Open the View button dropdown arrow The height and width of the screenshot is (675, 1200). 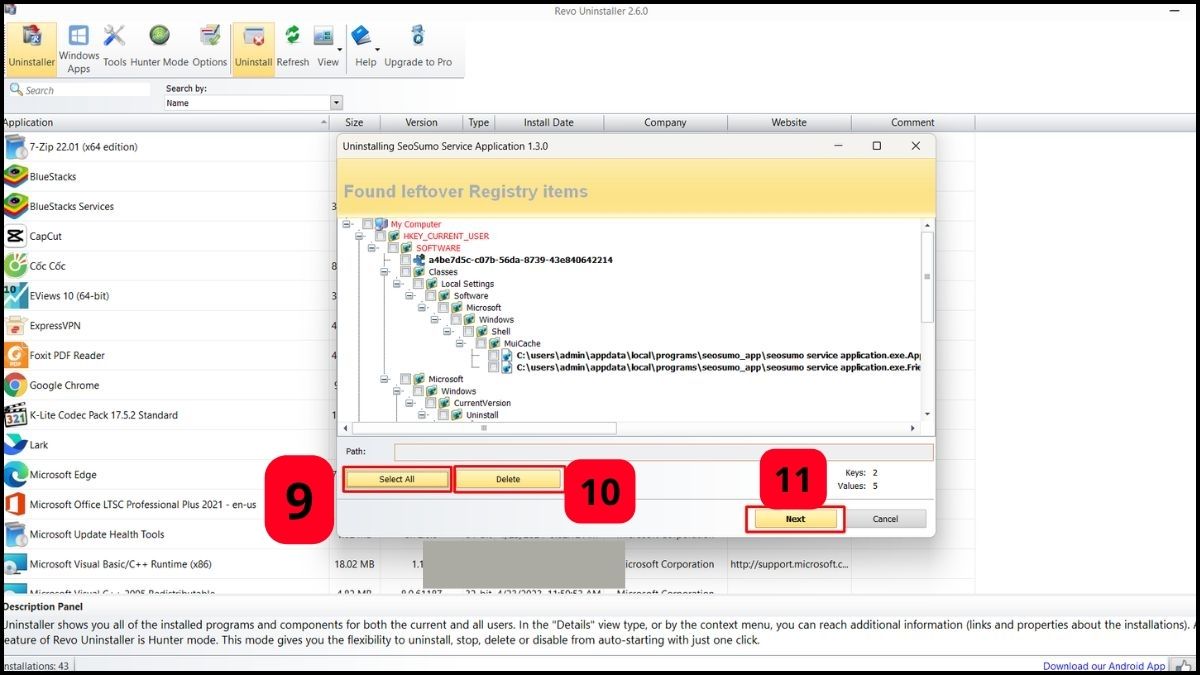[340, 49]
